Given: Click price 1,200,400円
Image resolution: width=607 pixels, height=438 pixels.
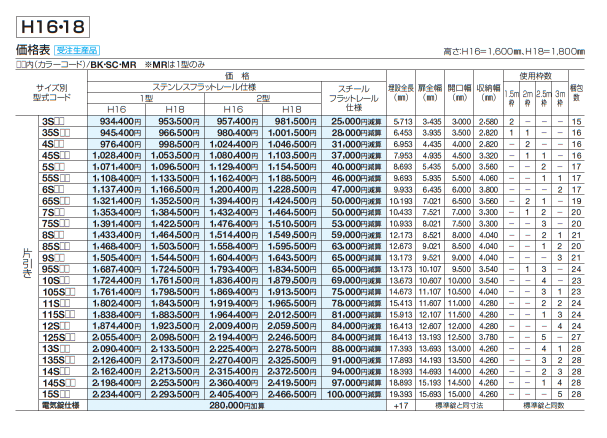Looking at the screenshot, I should click(234, 190).
